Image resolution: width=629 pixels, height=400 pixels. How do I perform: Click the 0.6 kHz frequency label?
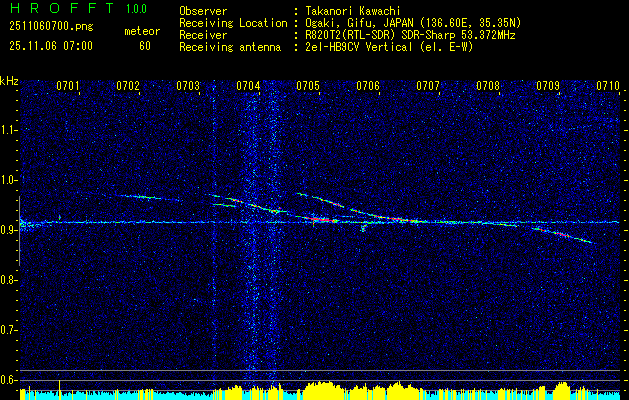coord(7,380)
